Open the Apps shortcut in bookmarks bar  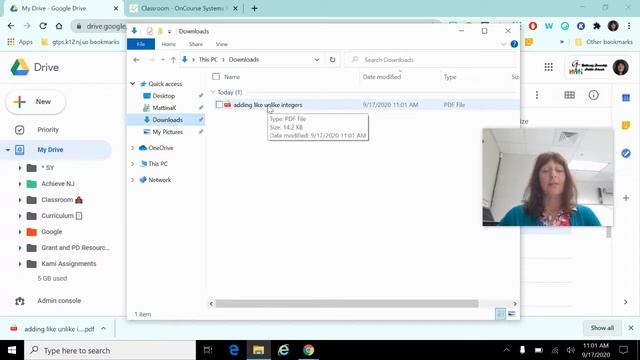20,42
